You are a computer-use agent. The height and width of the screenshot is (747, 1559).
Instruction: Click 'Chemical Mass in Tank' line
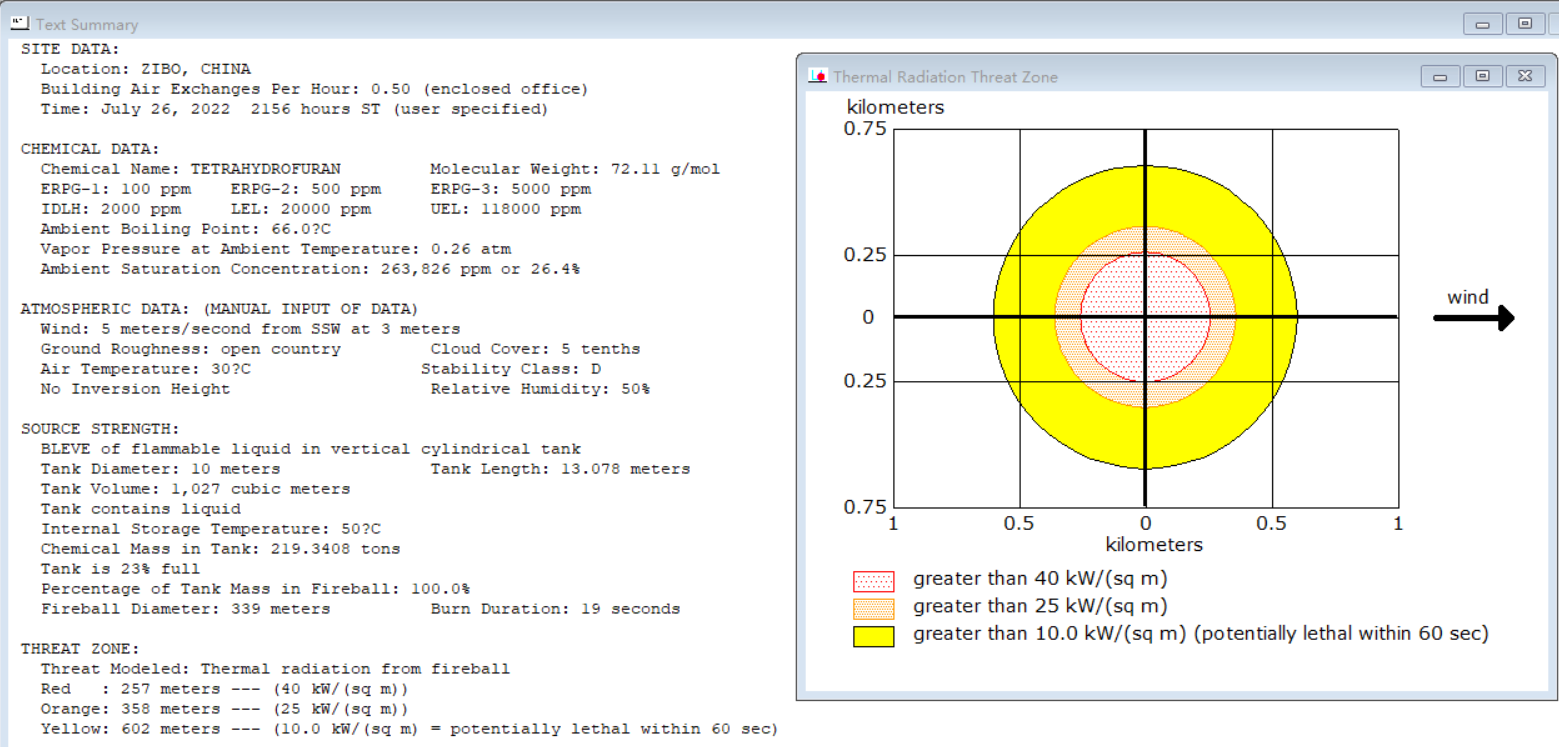[x=221, y=549]
